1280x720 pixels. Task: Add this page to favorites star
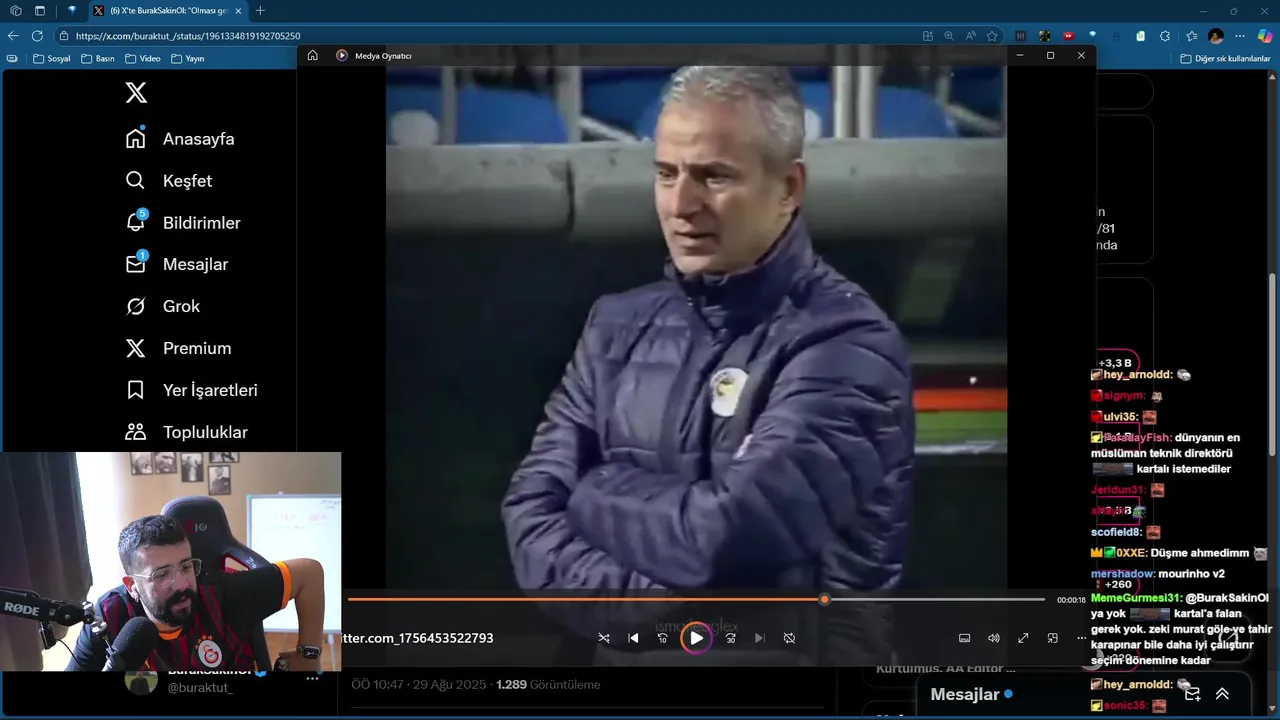992,36
